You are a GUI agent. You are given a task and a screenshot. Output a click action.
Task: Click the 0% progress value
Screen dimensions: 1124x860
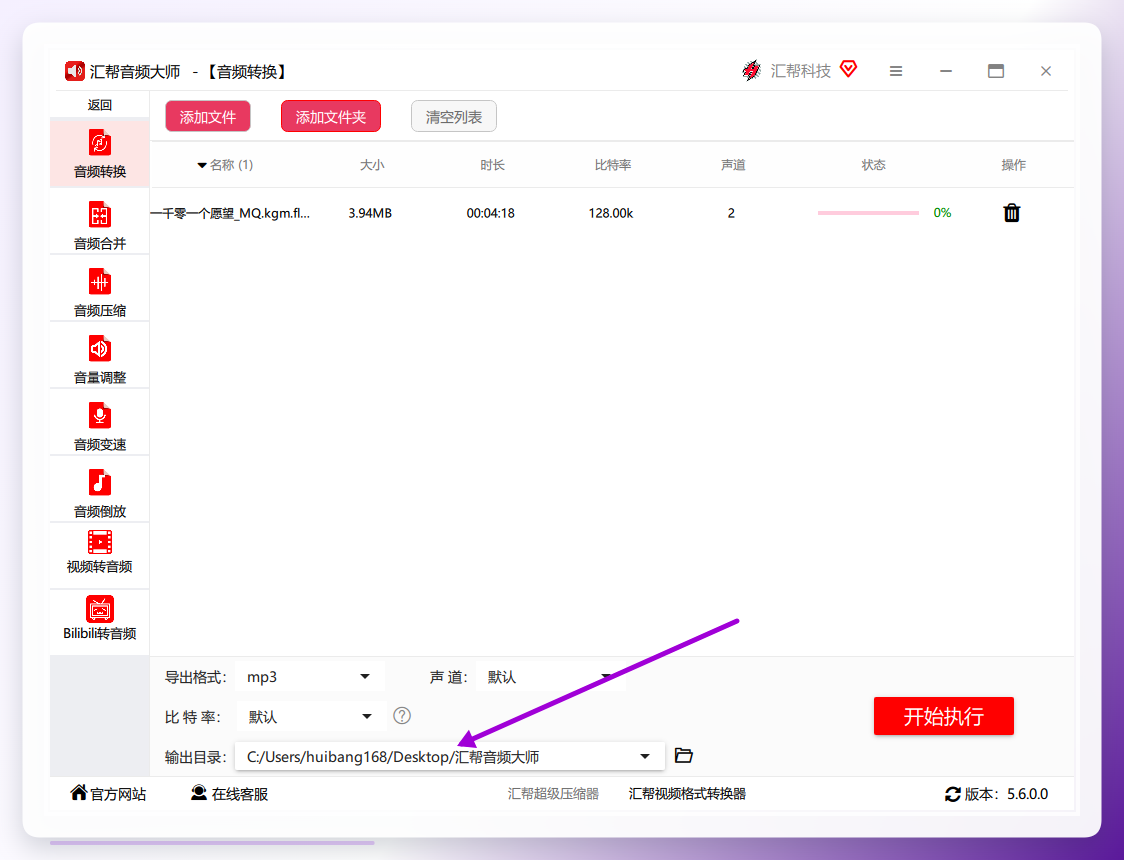942,213
